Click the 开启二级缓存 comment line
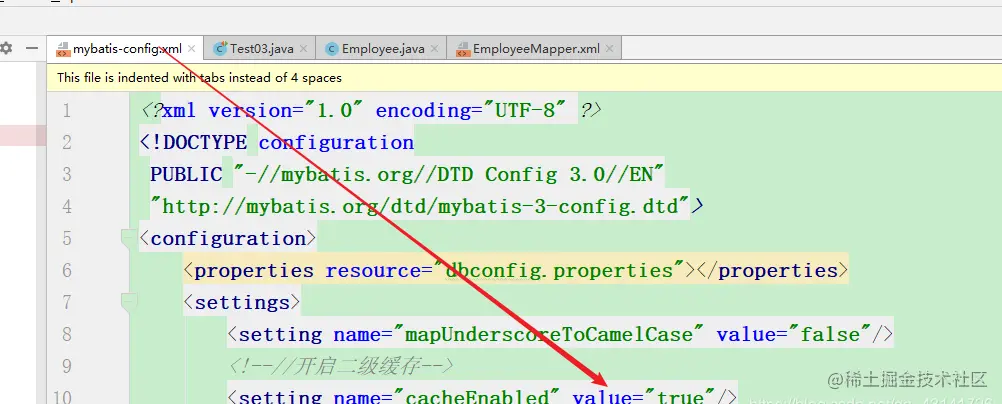The image size is (1002, 404). tap(340, 366)
